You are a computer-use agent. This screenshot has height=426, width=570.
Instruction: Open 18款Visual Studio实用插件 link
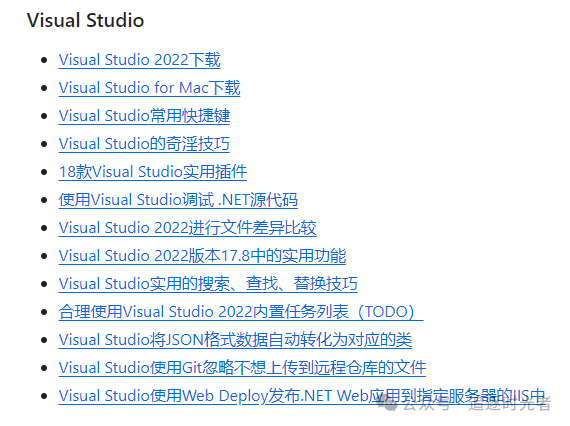coord(153,172)
